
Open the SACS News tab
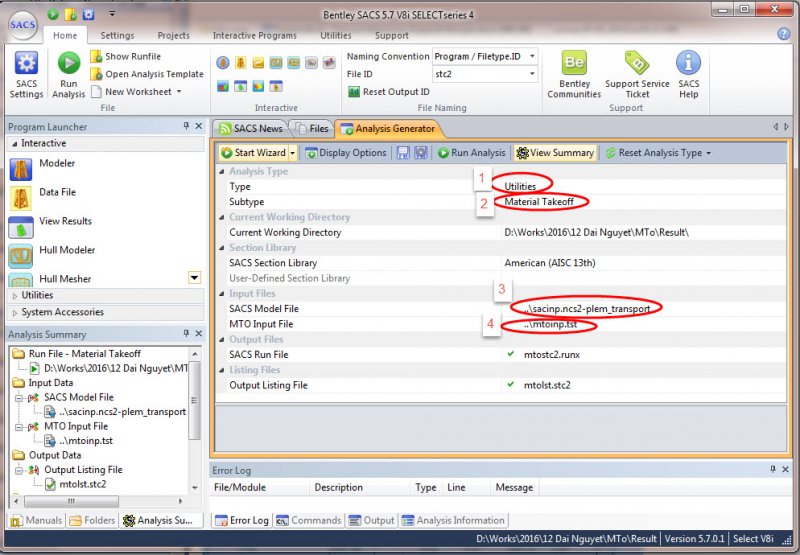tap(251, 129)
